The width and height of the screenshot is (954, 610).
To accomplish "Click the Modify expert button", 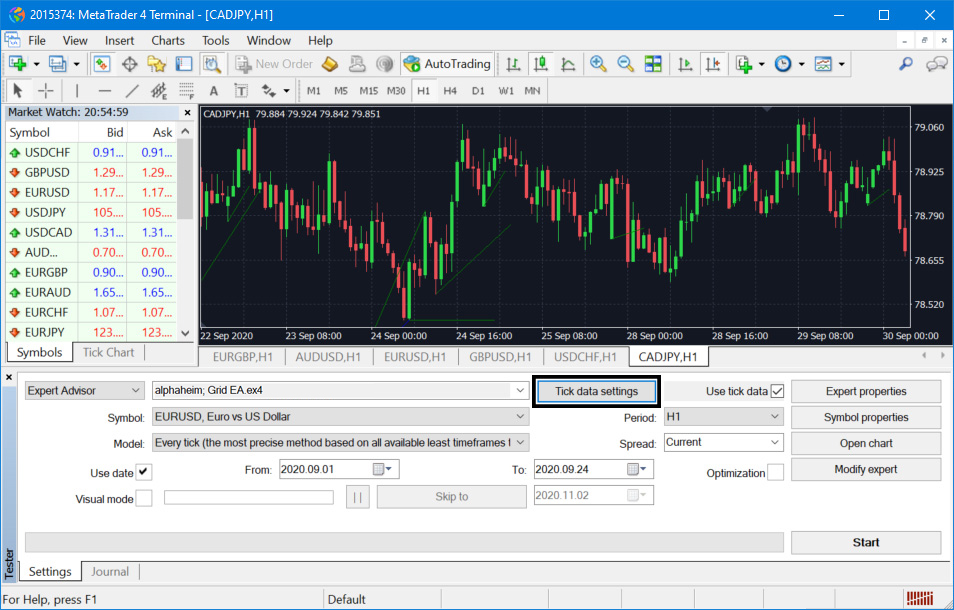I will pos(866,470).
